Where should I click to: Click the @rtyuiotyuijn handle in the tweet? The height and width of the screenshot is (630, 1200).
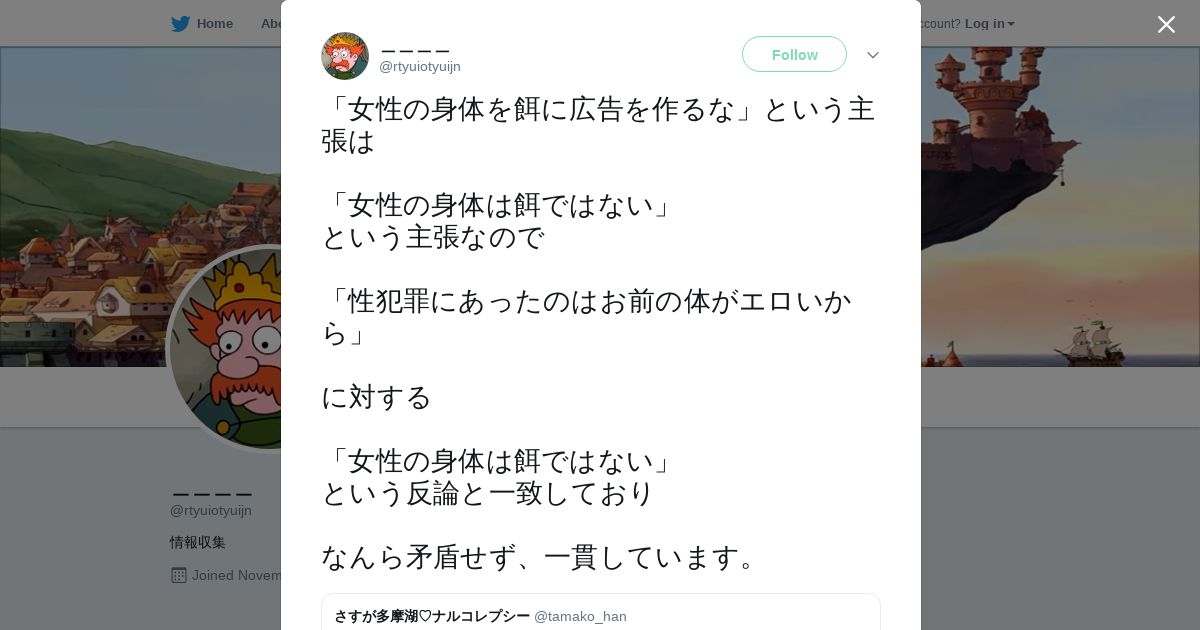(x=420, y=67)
